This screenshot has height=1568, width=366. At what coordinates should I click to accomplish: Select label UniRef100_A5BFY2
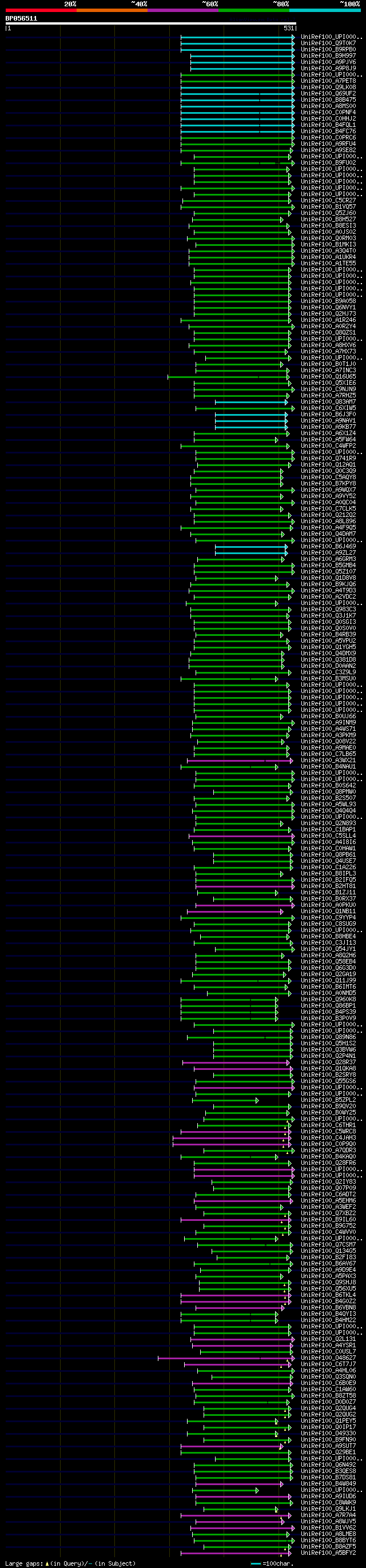point(328,1553)
